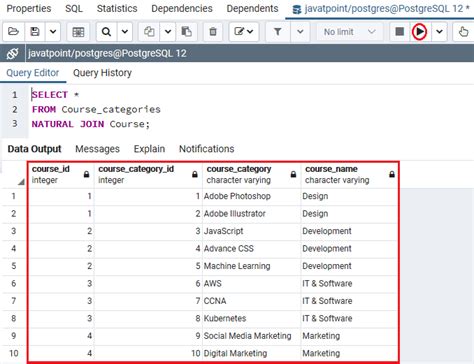Select row number 1 header
The width and height of the screenshot is (474, 364).
(x=14, y=196)
